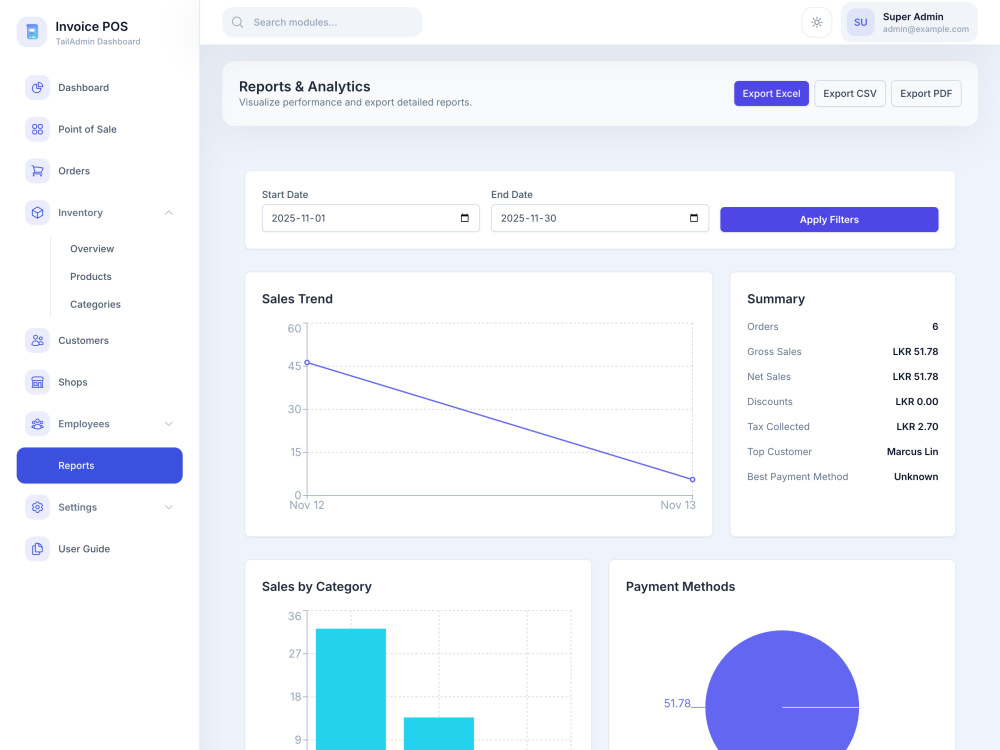1000x750 pixels.
Task: Click the Invoice POS logo icon
Action: 32,32
